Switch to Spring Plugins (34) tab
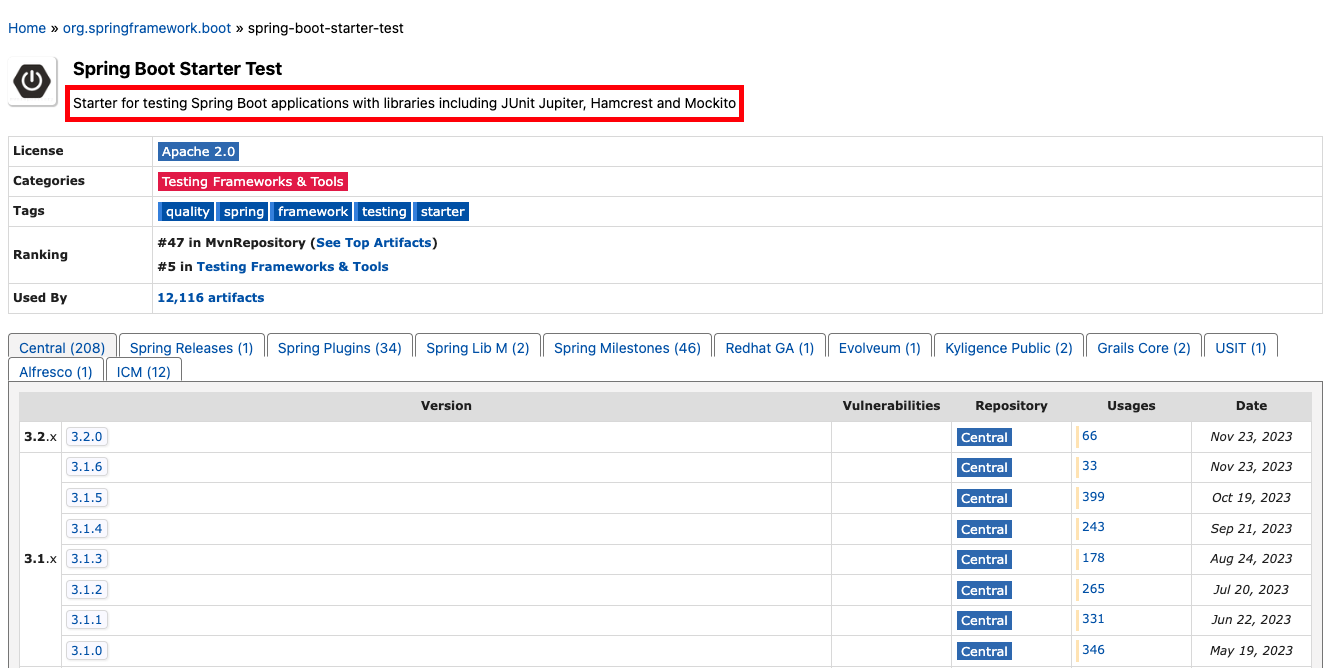Image resolution: width=1333 pixels, height=668 pixels. [340, 347]
